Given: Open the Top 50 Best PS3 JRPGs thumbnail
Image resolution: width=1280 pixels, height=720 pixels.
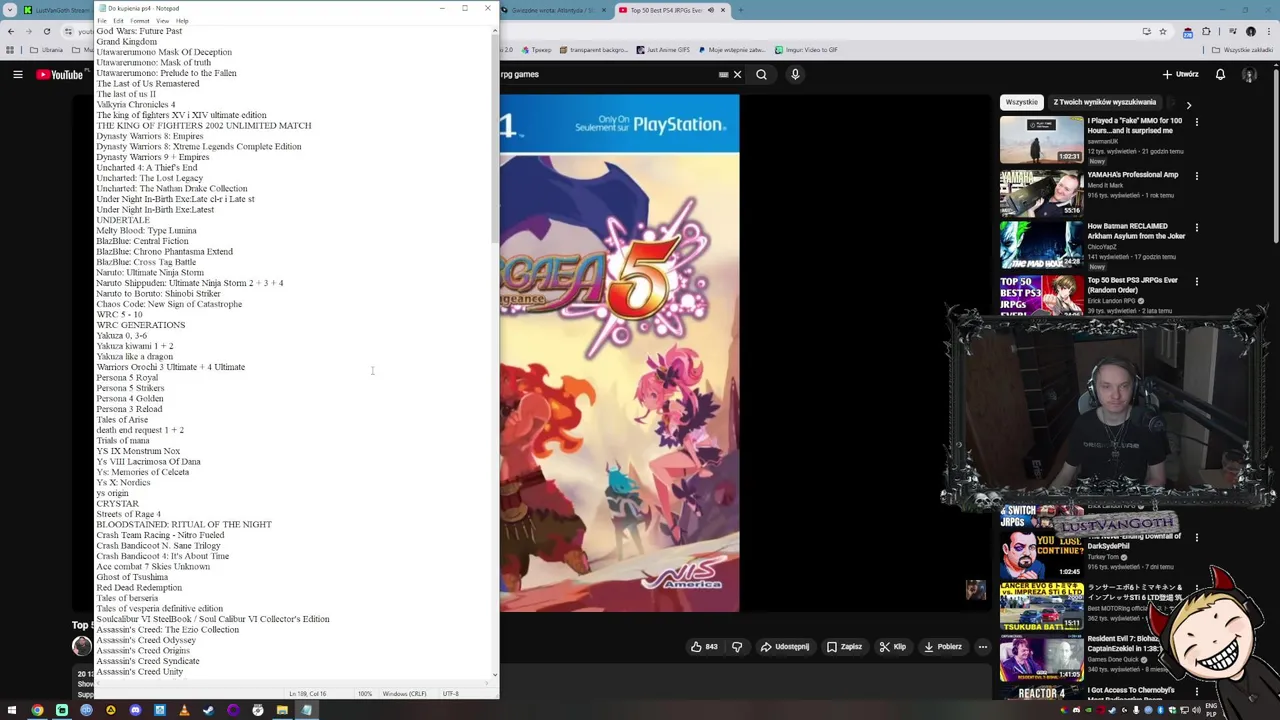Looking at the screenshot, I should (1041, 296).
